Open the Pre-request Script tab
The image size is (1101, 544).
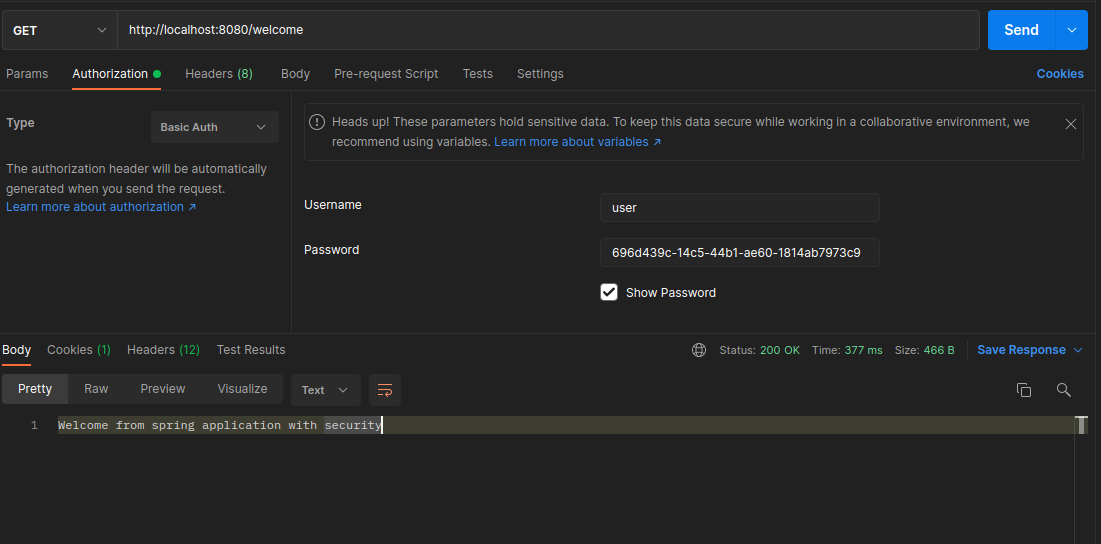[x=386, y=74]
